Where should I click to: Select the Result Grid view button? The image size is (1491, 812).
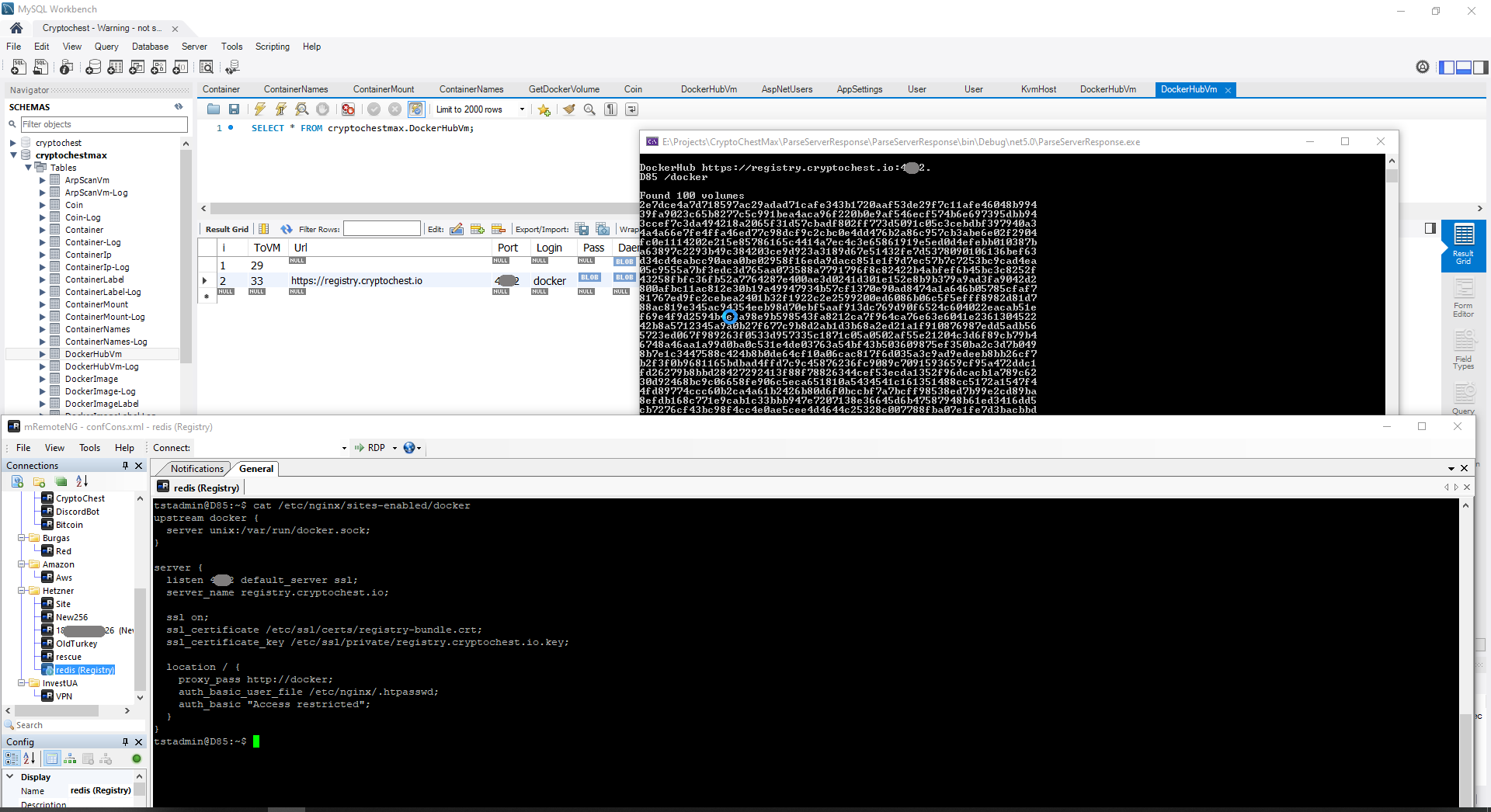(1464, 246)
